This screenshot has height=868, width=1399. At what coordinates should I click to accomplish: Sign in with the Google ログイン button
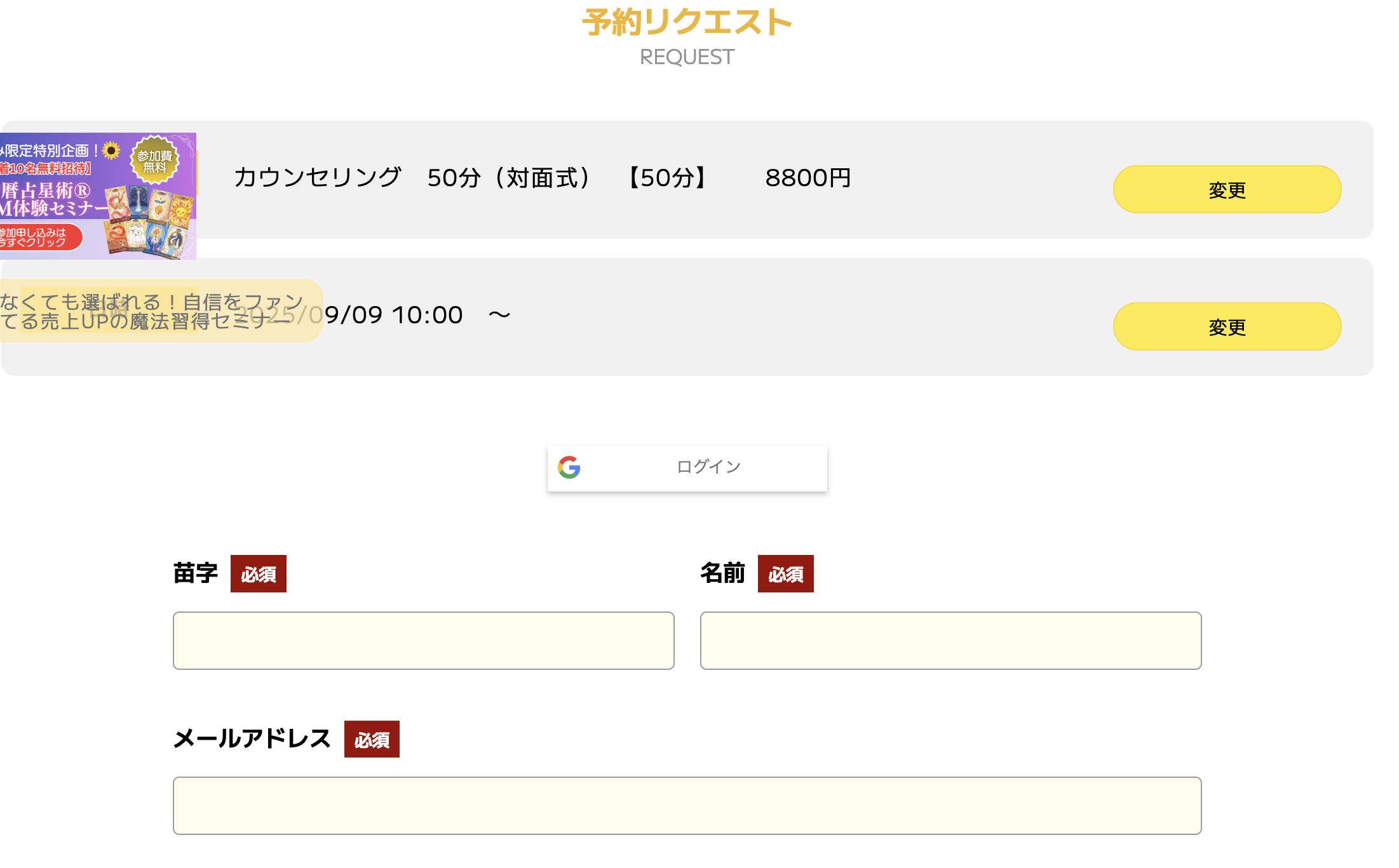tap(687, 469)
